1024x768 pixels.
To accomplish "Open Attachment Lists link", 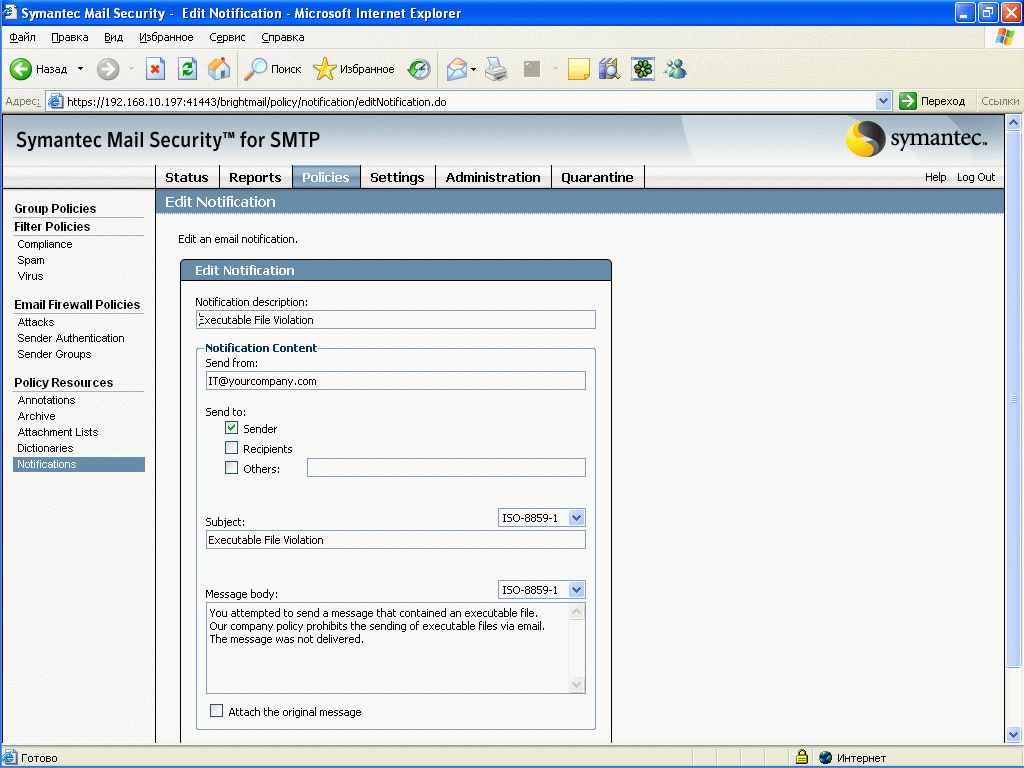I will [57, 432].
